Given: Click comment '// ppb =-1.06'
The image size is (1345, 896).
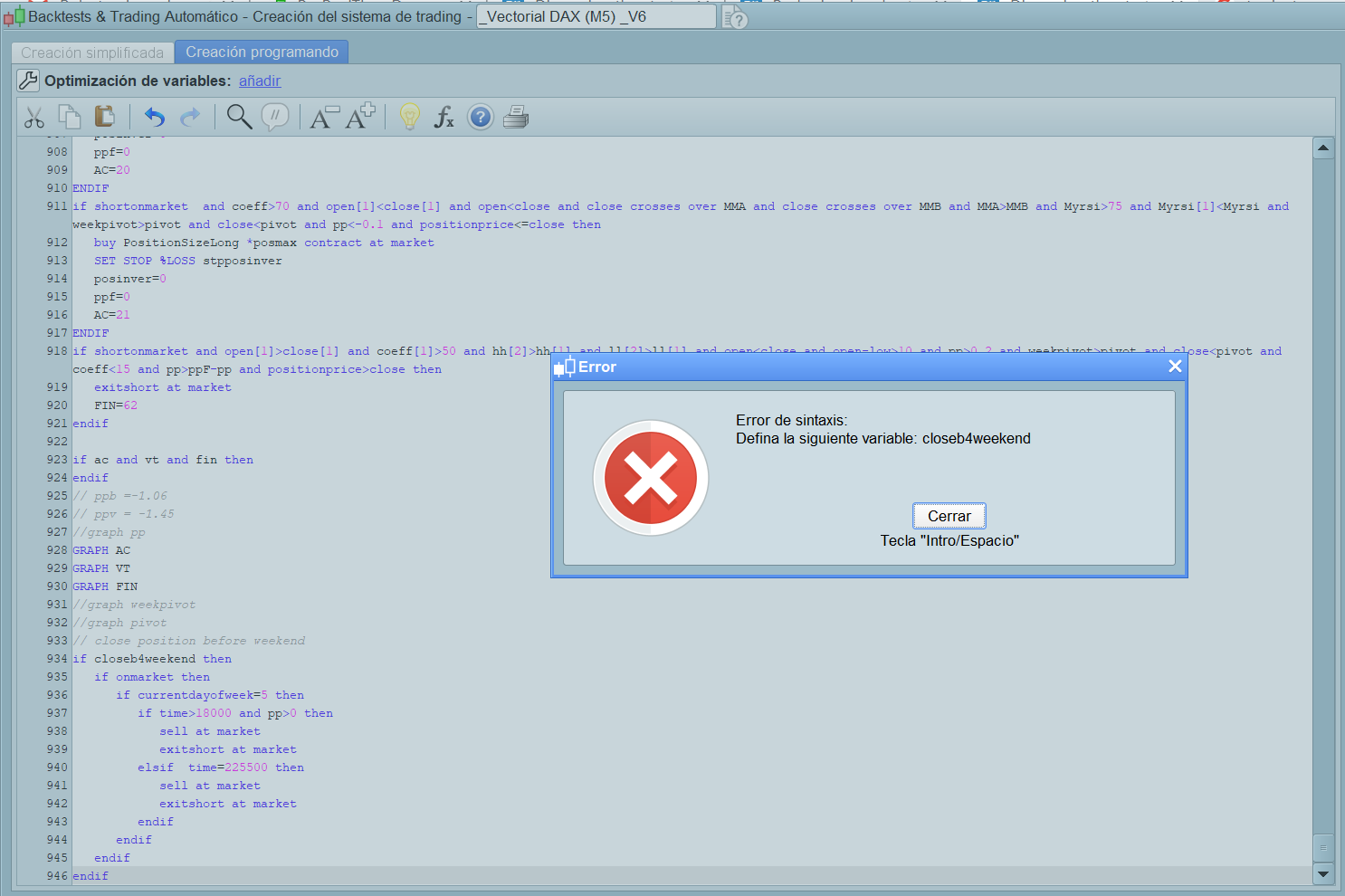Looking at the screenshot, I should click(x=119, y=496).
